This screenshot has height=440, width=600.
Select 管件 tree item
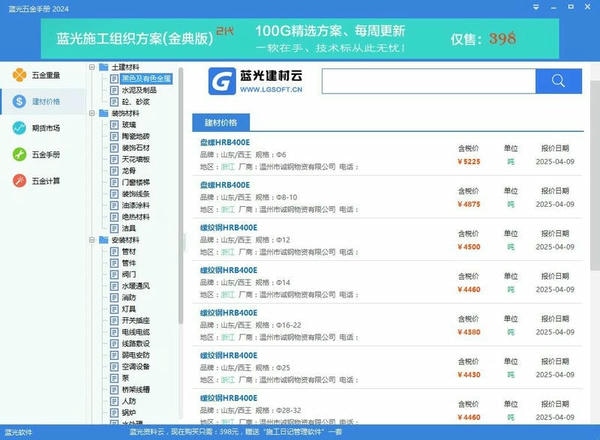pos(129,263)
